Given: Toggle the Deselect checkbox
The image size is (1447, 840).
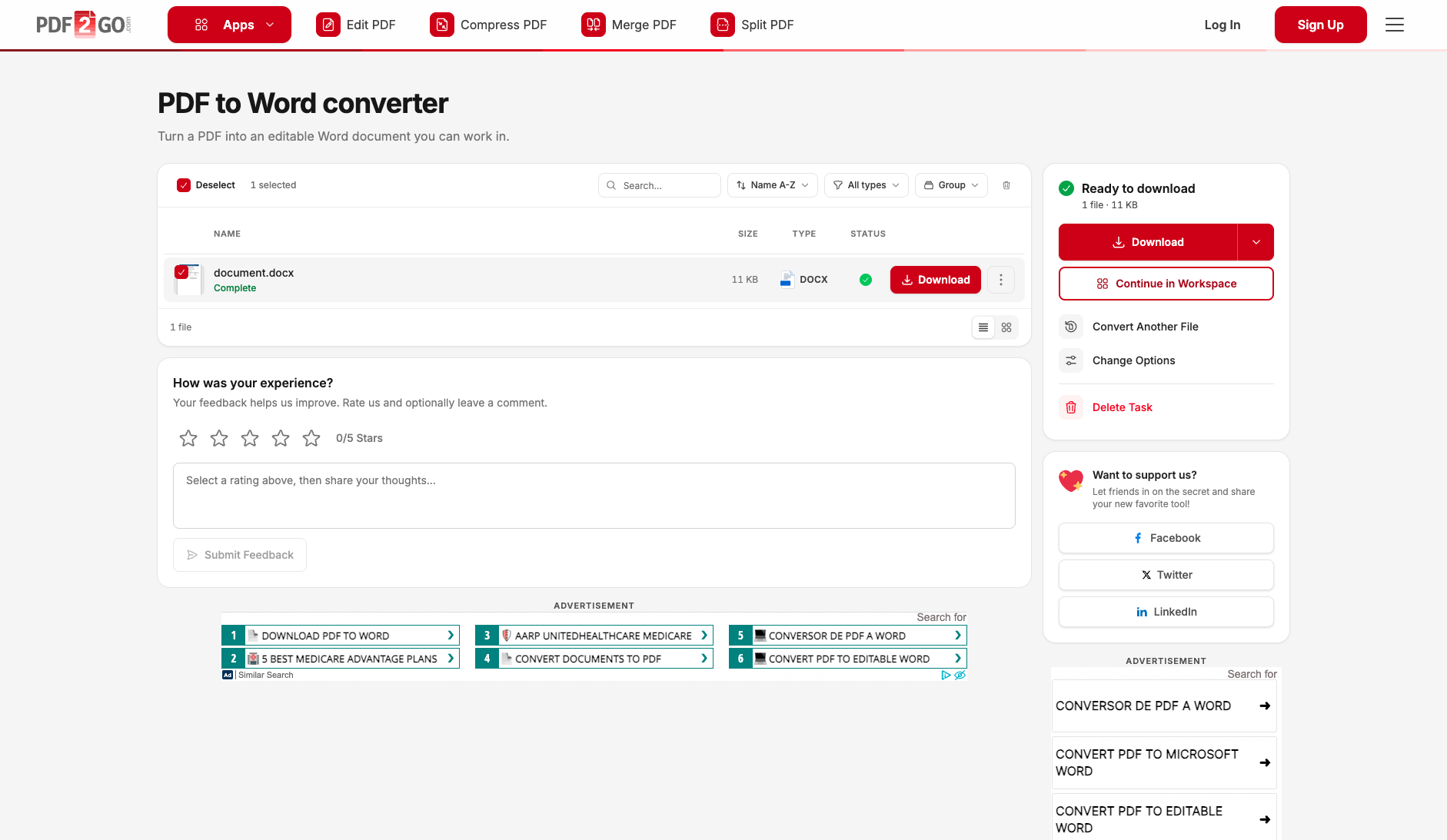Looking at the screenshot, I should coord(184,185).
